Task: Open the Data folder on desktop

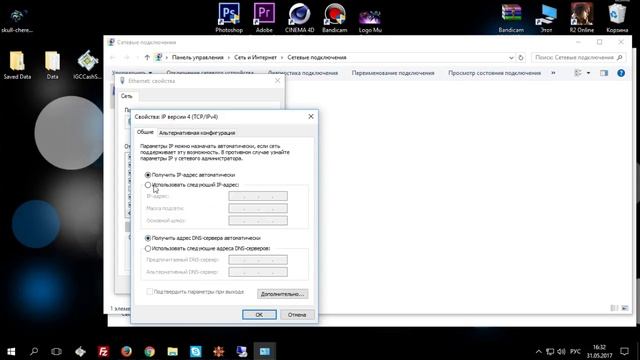Action: (x=52, y=64)
